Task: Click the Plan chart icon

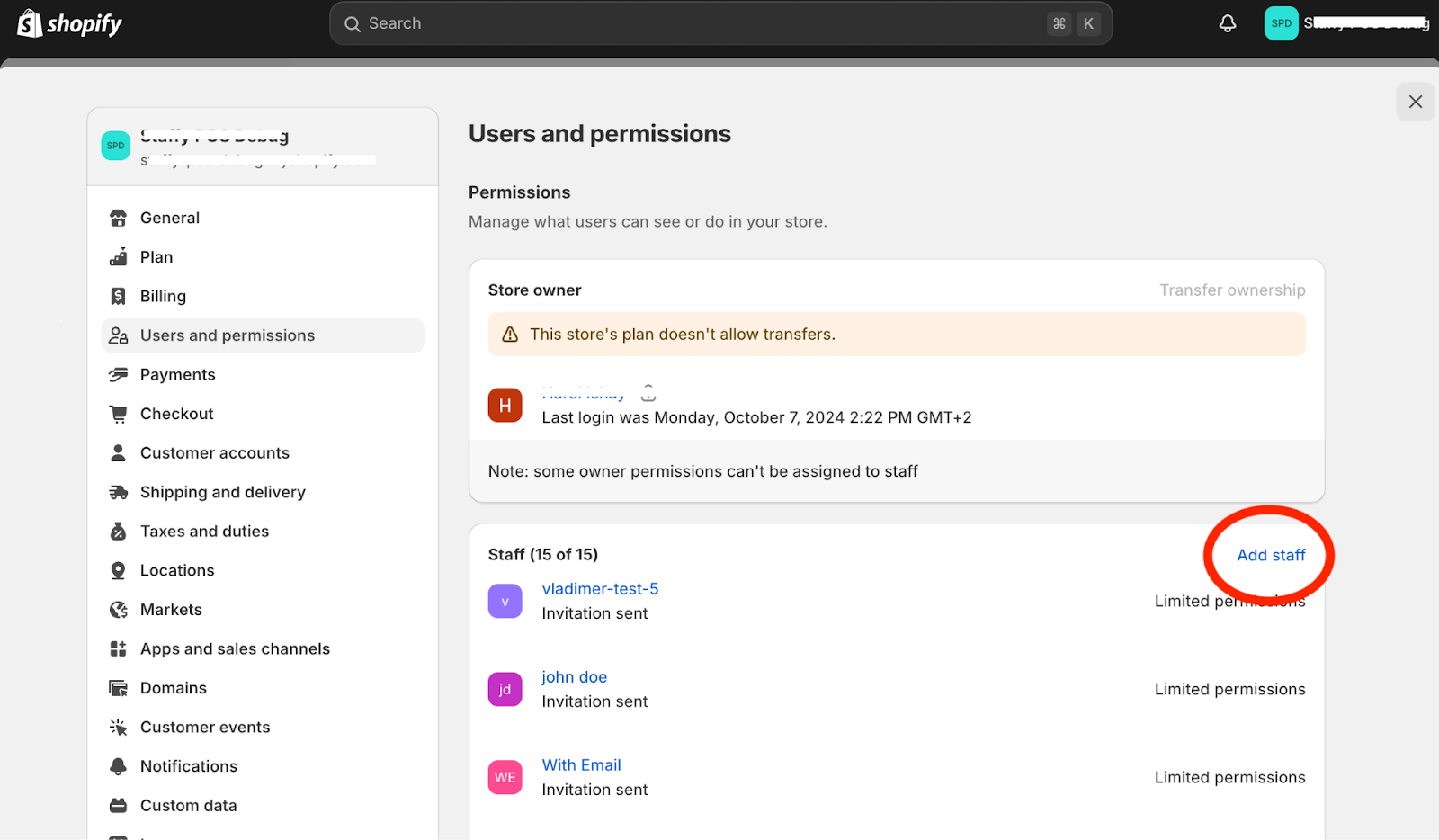Action: 118,257
